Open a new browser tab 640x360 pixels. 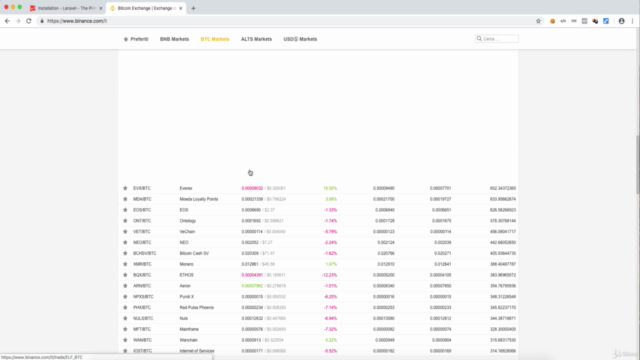pos(193,8)
